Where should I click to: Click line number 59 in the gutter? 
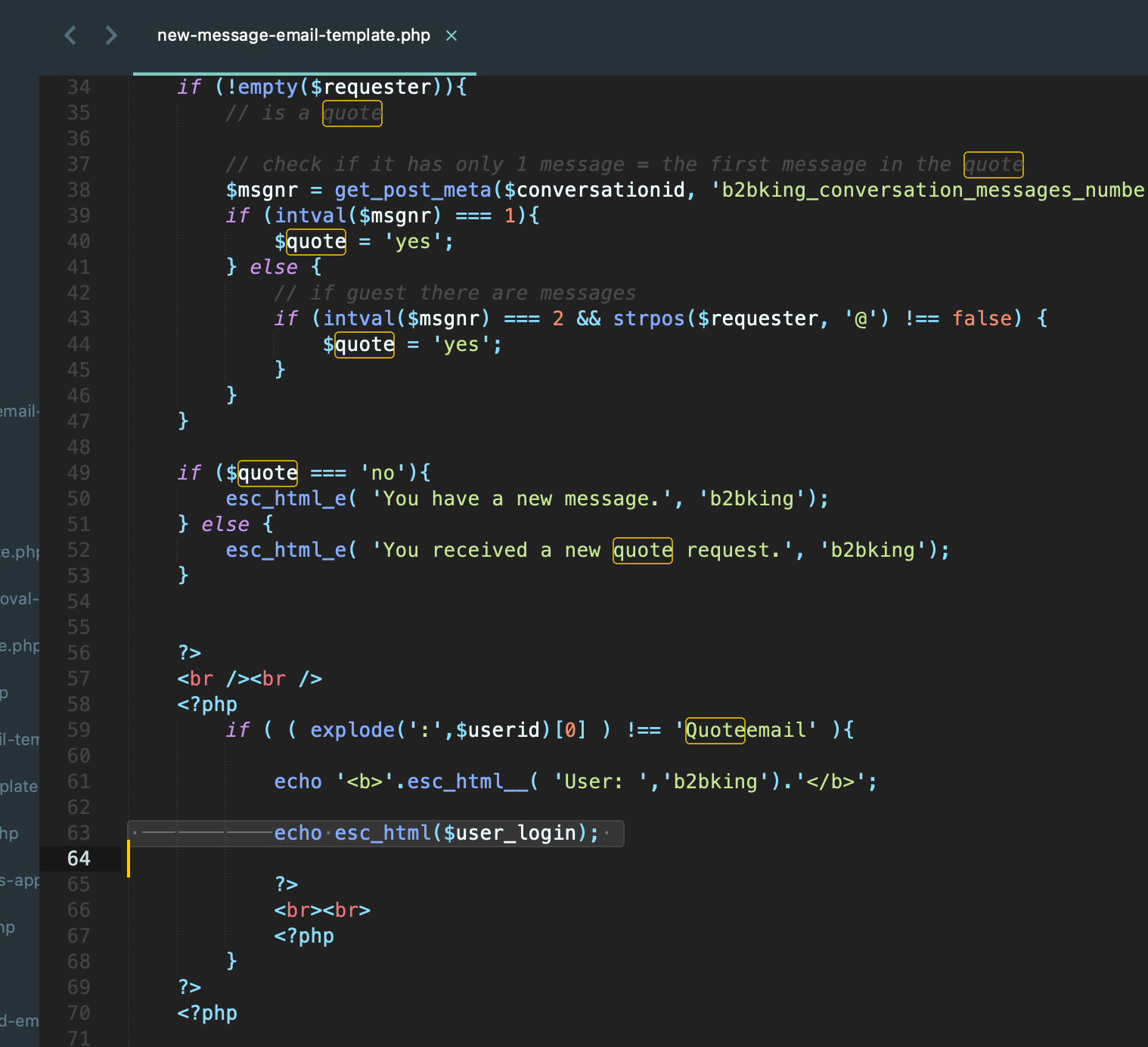[79, 730]
